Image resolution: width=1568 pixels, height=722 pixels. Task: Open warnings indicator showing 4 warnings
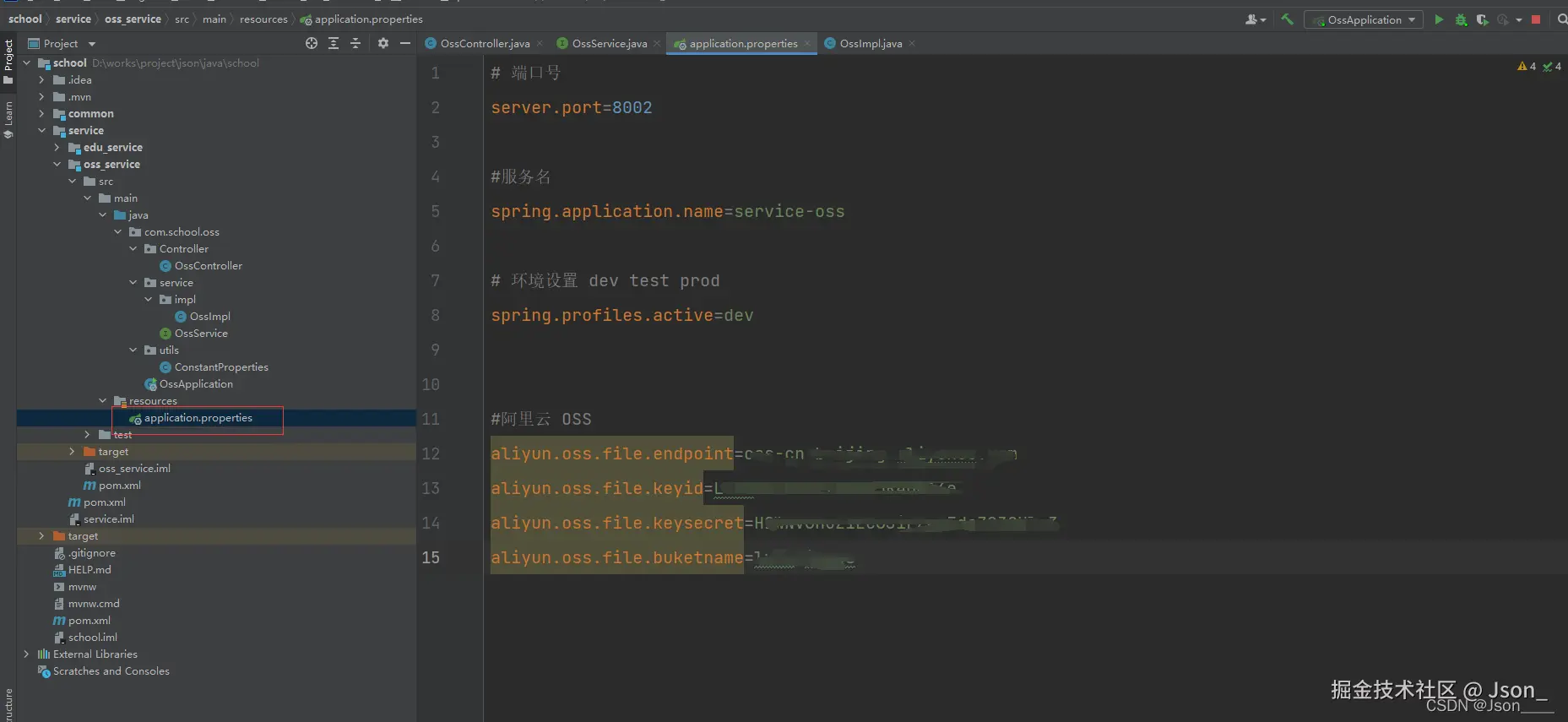[1527, 66]
